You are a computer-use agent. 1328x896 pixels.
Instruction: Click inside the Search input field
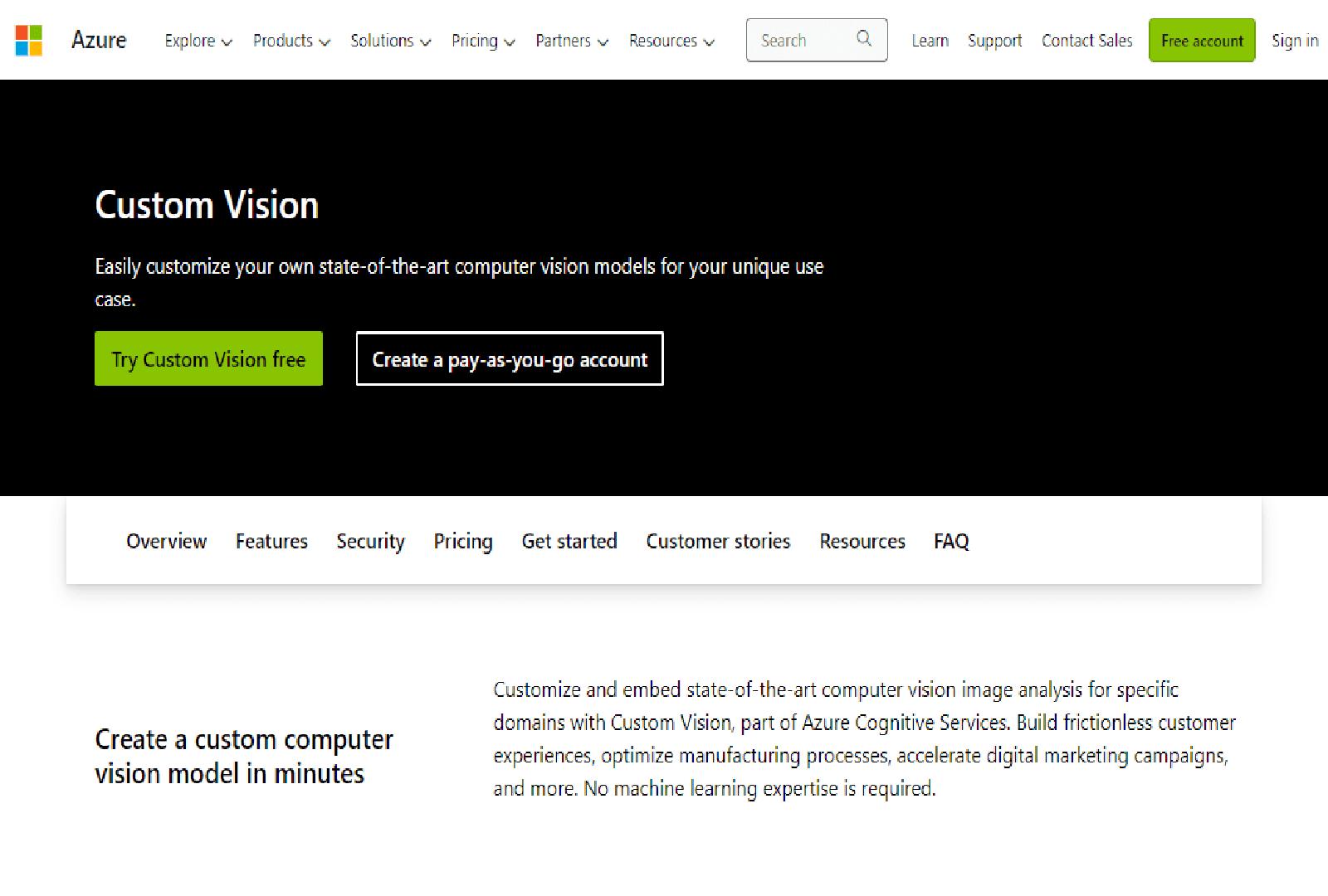tap(797, 39)
